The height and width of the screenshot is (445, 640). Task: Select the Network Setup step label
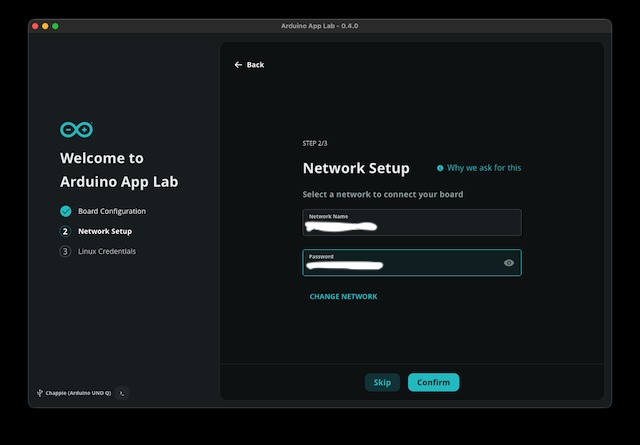click(x=105, y=231)
